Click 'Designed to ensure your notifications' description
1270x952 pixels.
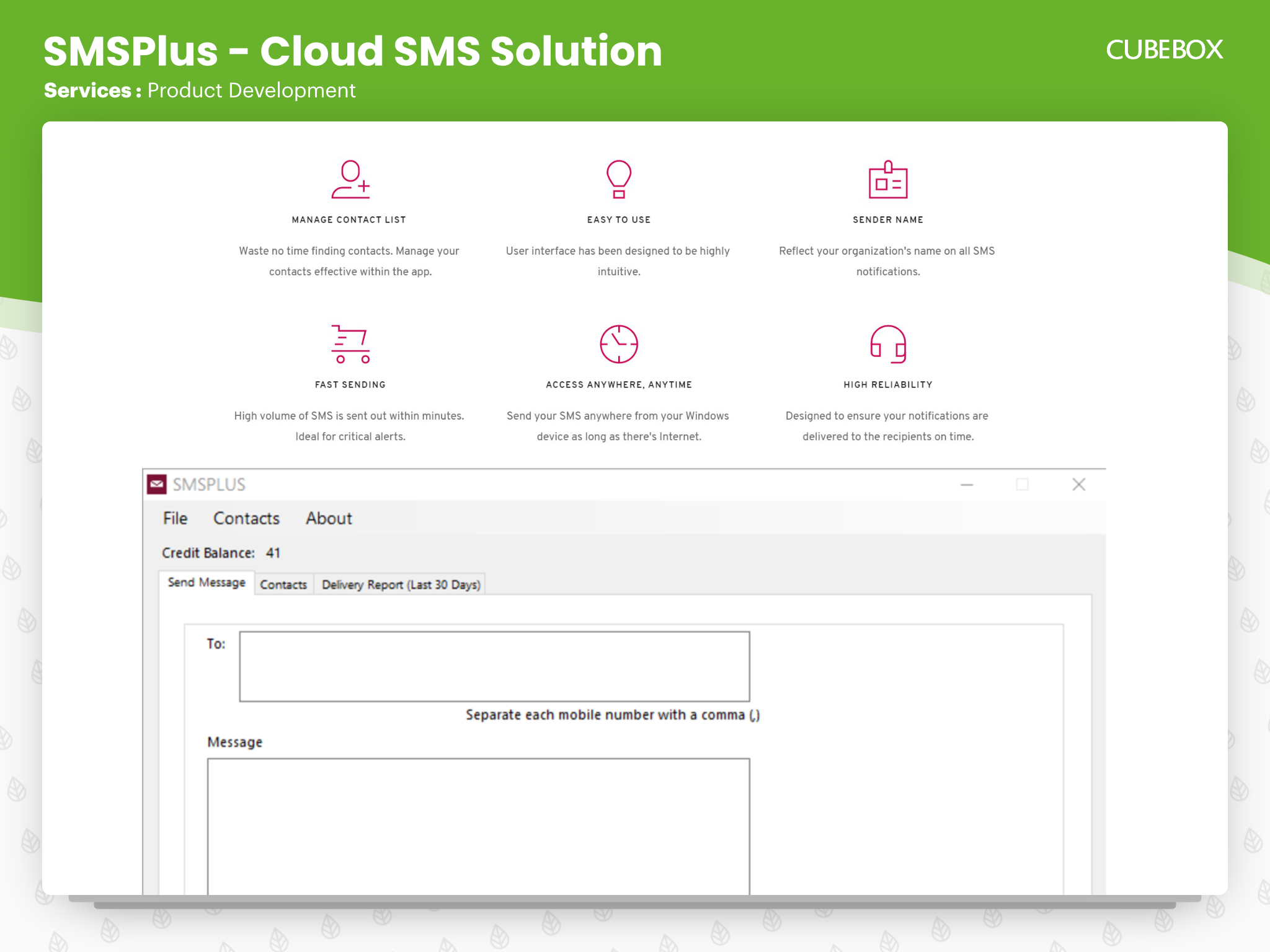(887, 426)
